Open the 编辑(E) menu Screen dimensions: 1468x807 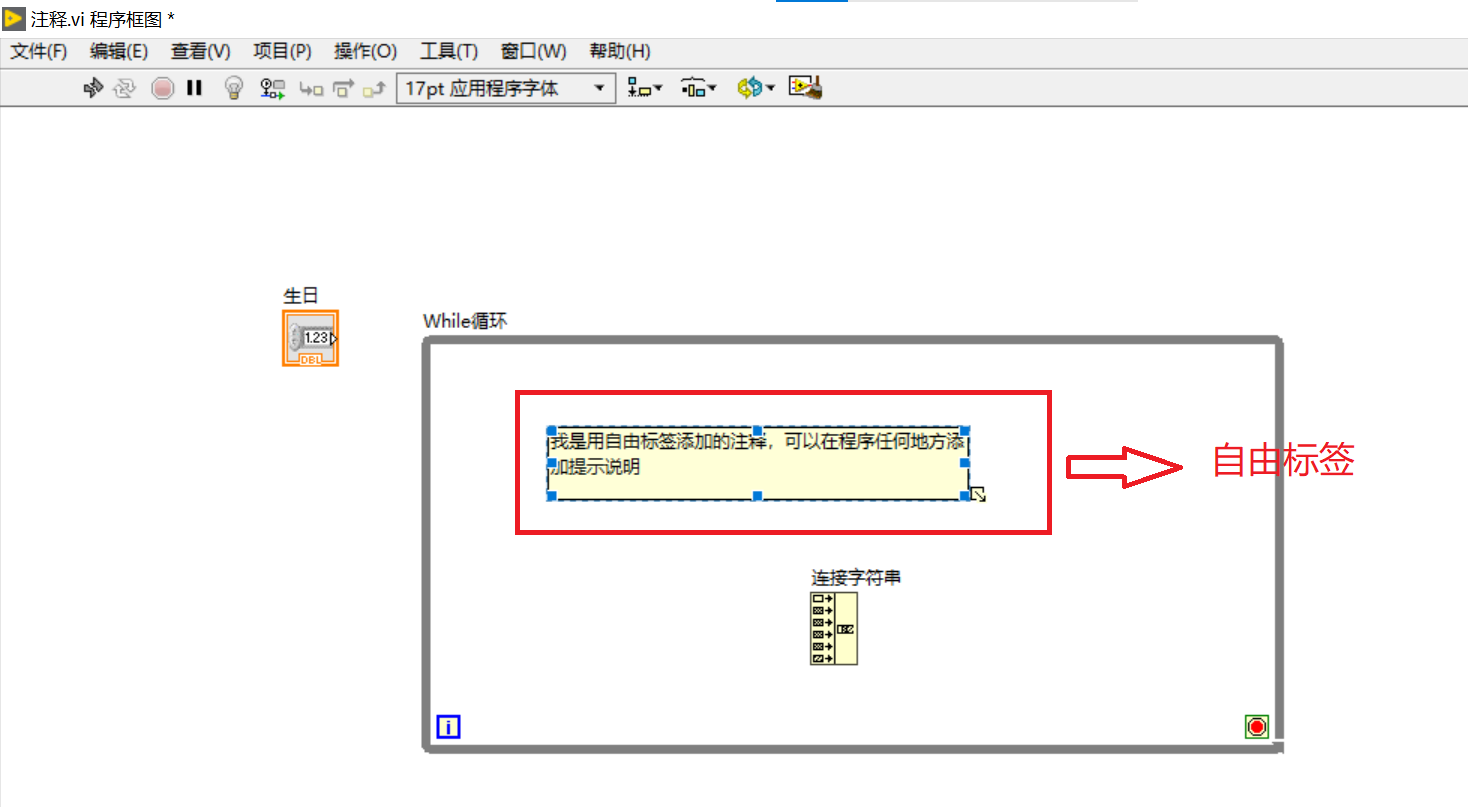(119, 51)
